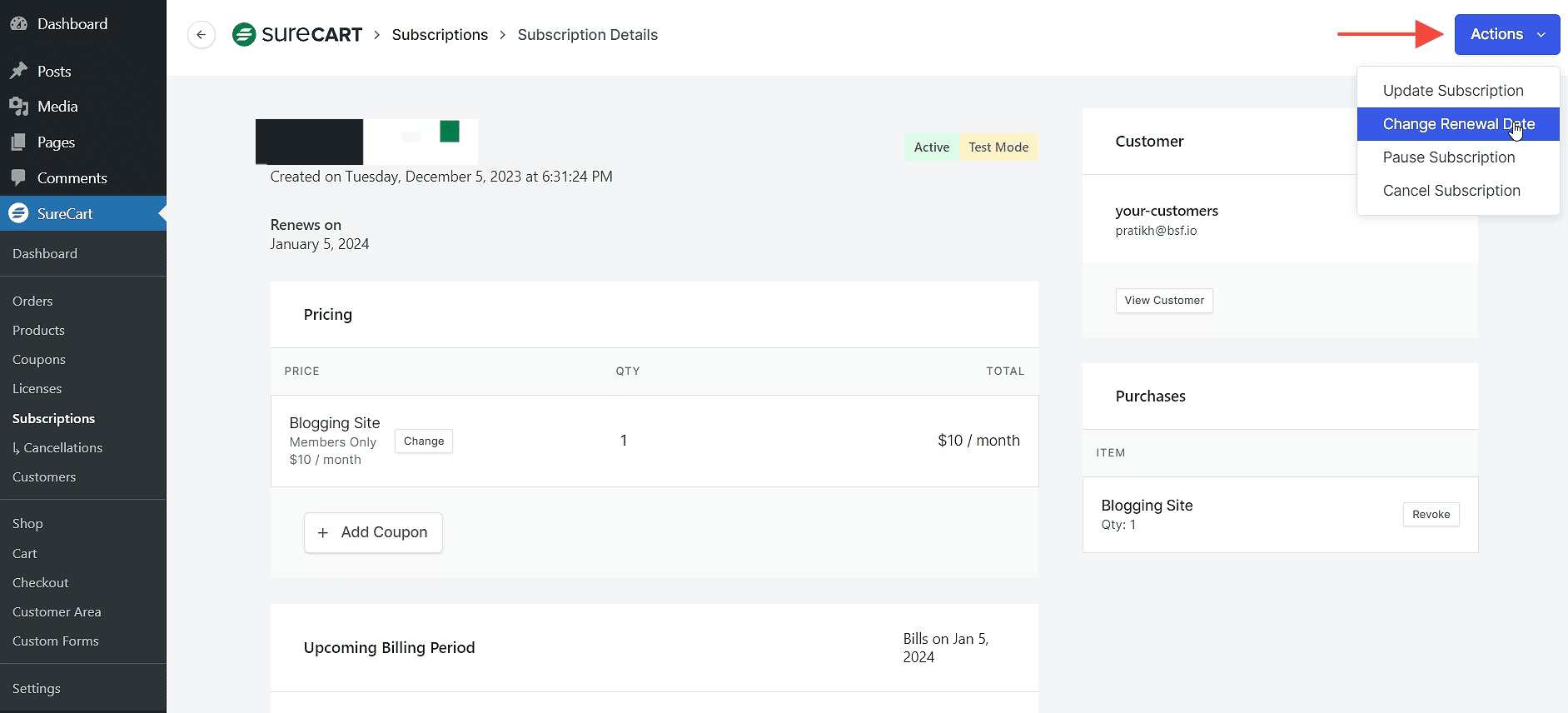Viewport: 1568px width, 713px height.
Task: Click the Comments bubble icon
Action: 18,178
